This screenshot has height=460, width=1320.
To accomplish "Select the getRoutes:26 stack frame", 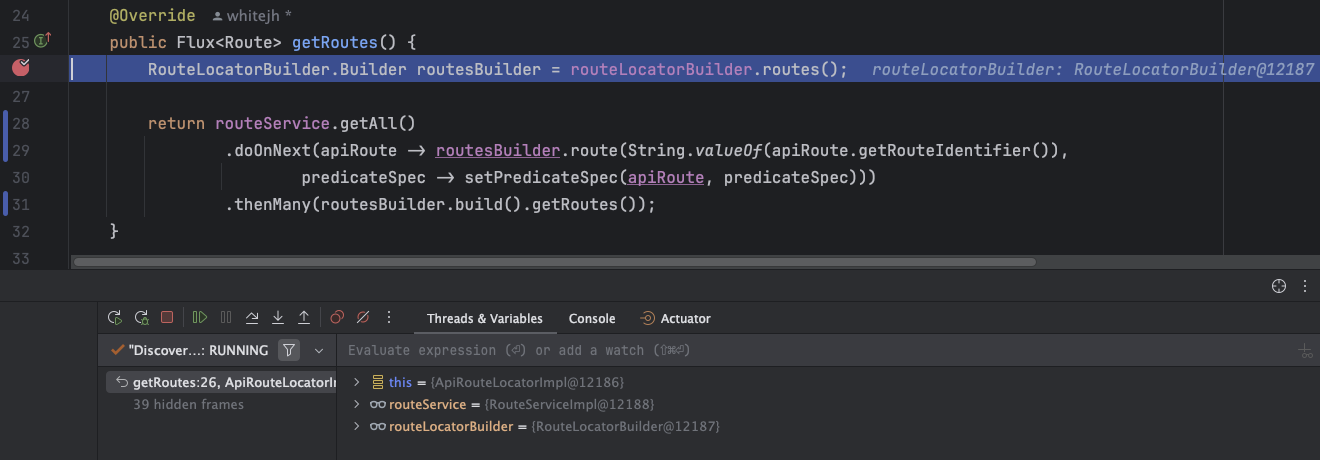I will [x=221, y=382].
